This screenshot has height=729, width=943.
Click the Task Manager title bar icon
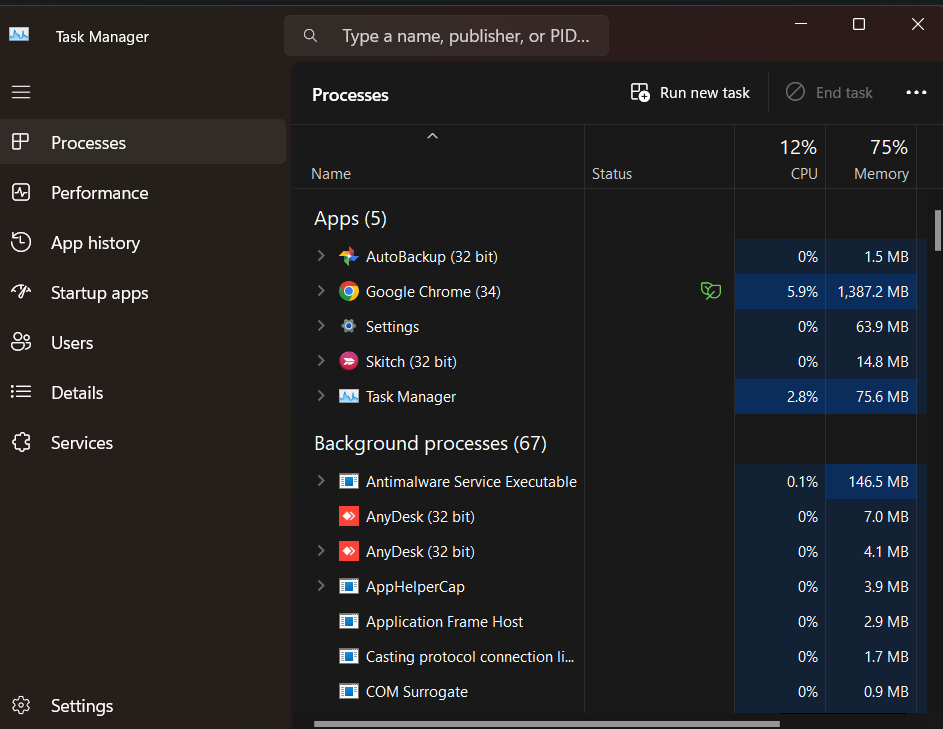19,34
